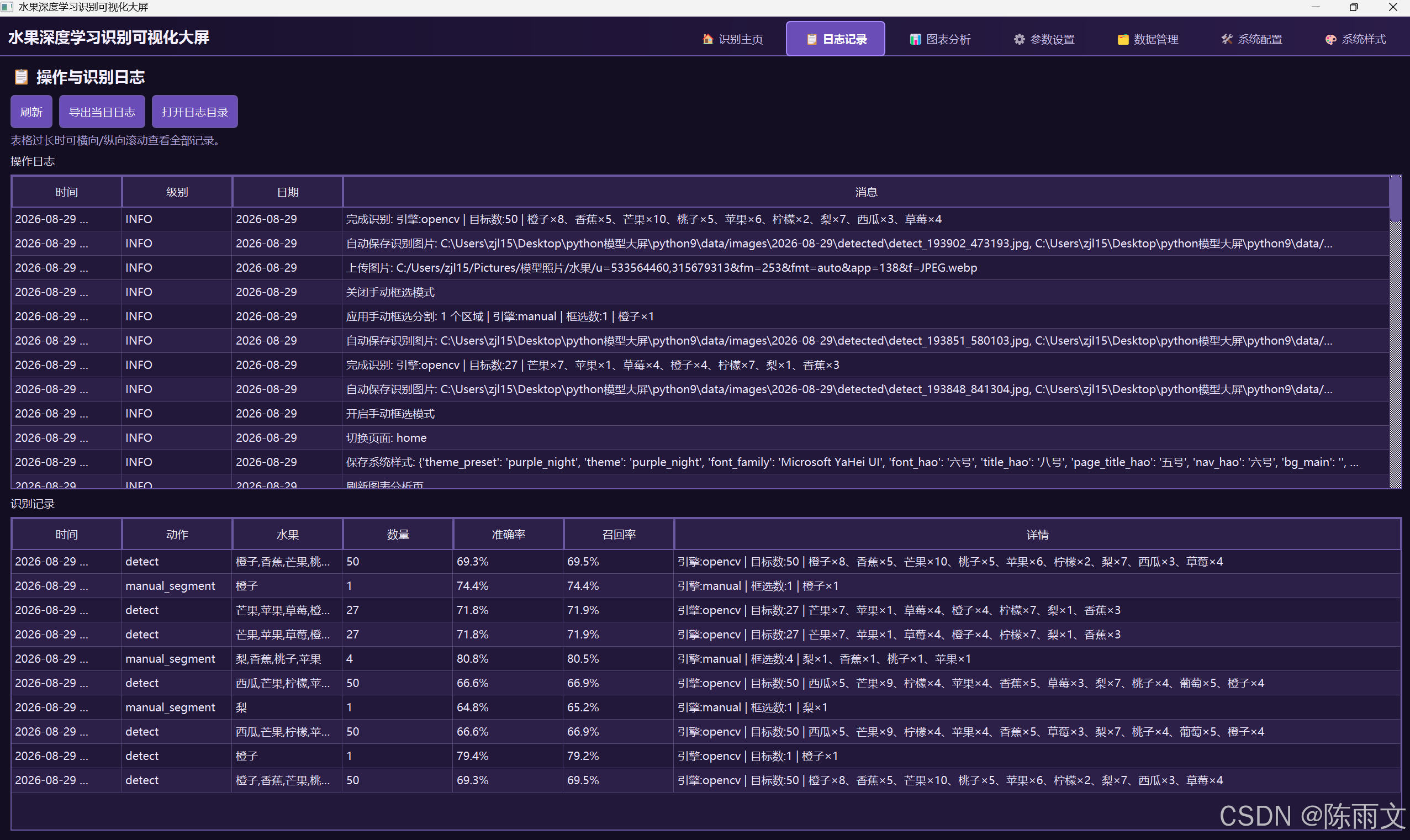Click the palette icon beside 系统样式
The height and width of the screenshot is (840, 1410).
(1331, 39)
